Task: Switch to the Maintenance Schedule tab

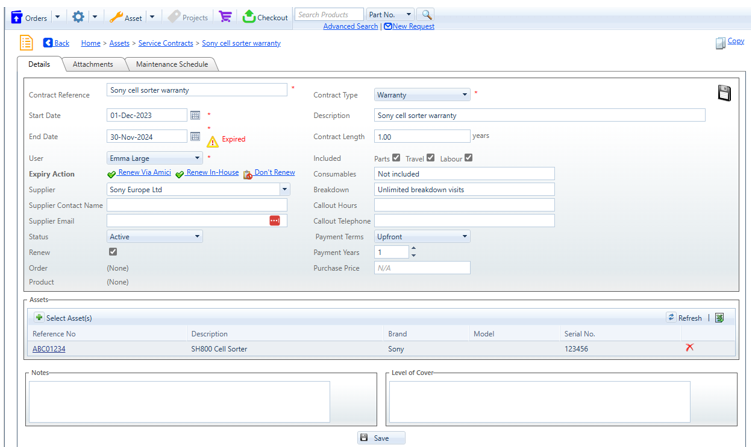Action: (172, 64)
